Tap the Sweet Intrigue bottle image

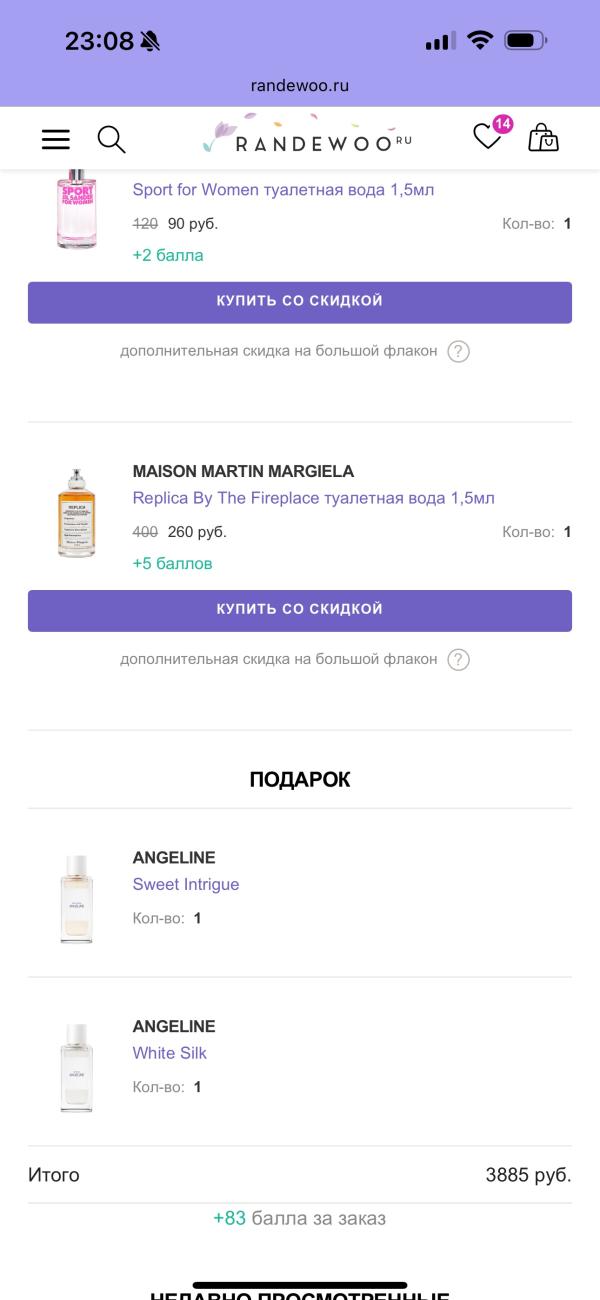tap(77, 899)
